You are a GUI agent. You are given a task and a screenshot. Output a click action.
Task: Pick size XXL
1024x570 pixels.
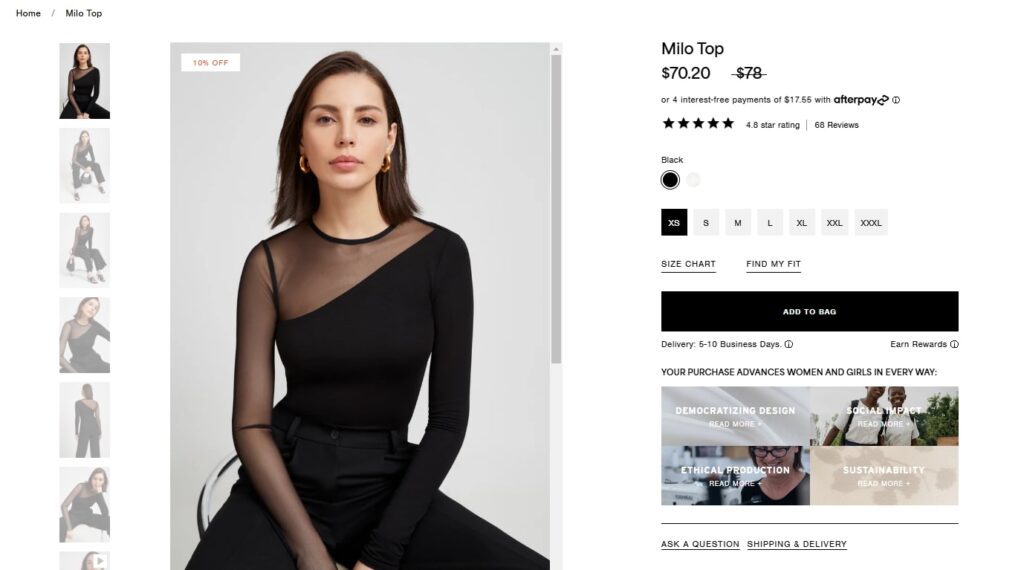pos(835,223)
